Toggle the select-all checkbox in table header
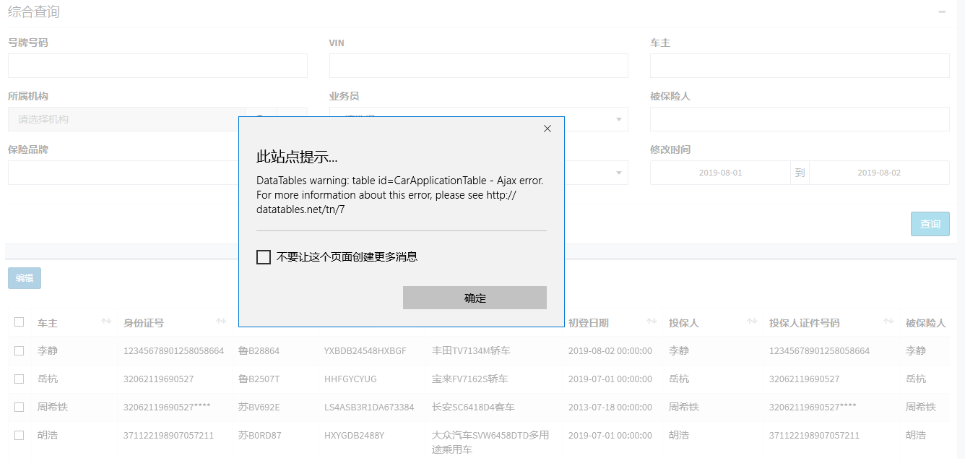The image size is (966, 465). pos(19,322)
